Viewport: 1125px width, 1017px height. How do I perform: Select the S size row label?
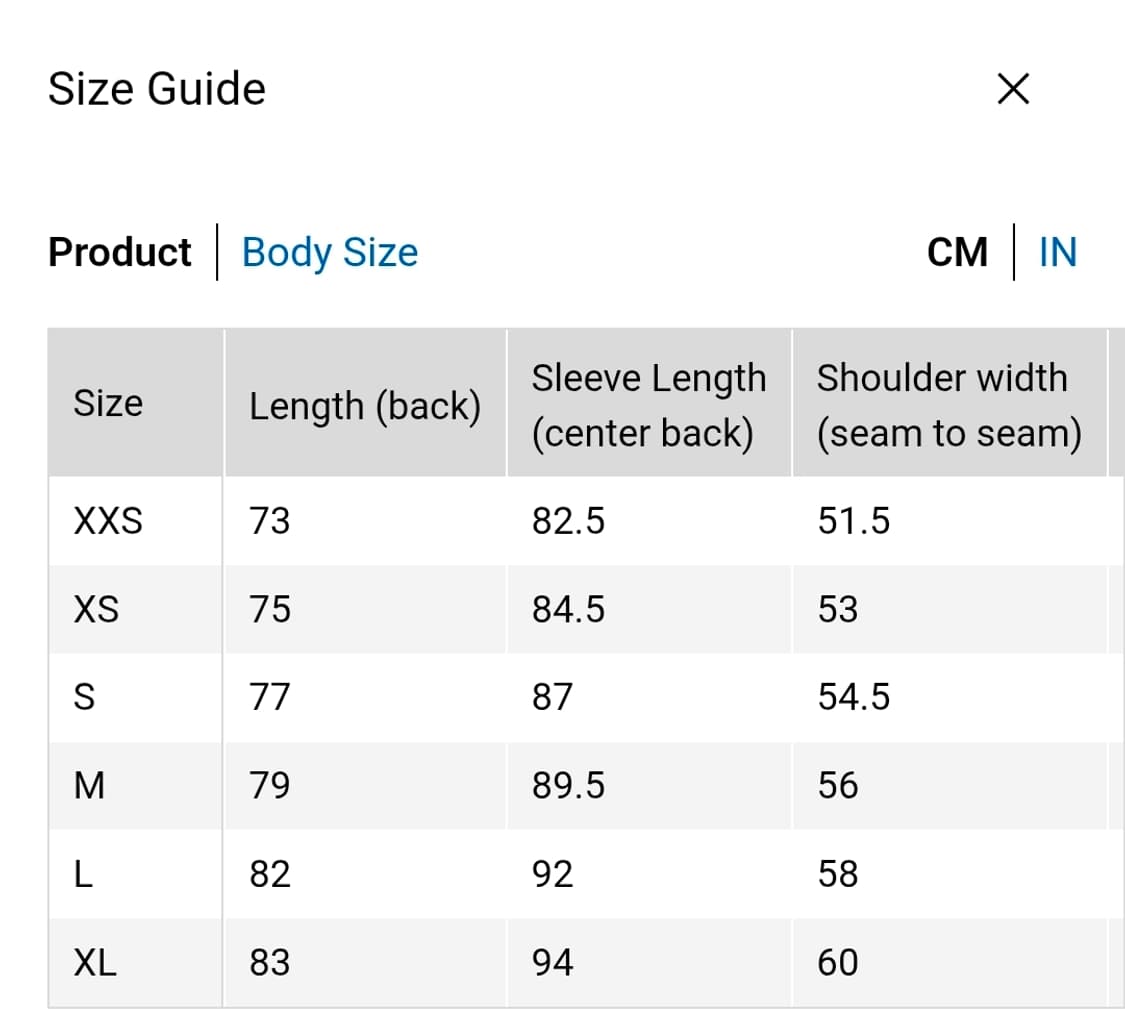click(x=85, y=697)
